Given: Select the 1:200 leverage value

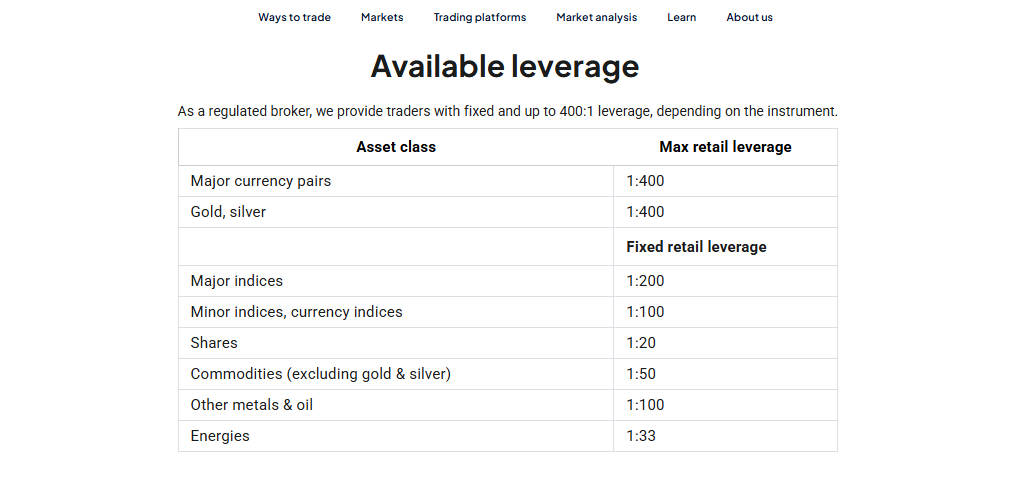Looking at the screenshot, I should click(645, 281).
